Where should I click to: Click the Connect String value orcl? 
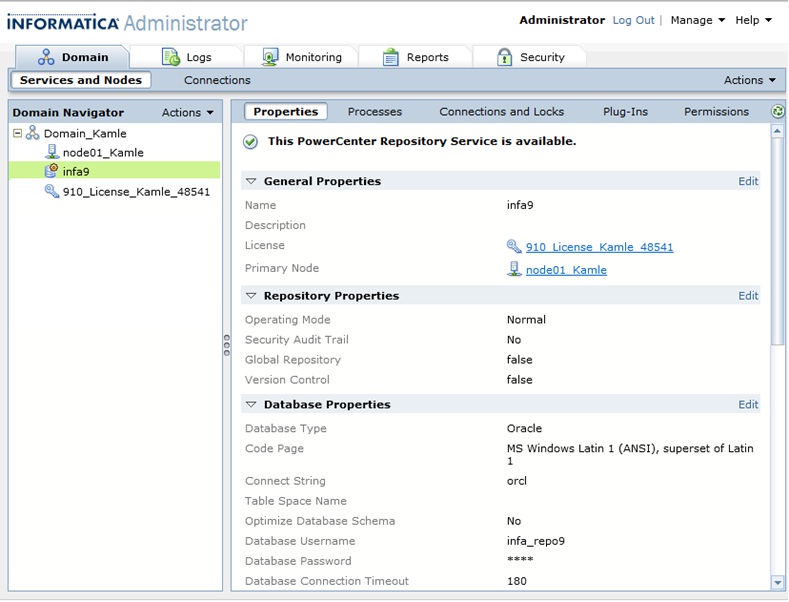[x=516, y=481]
